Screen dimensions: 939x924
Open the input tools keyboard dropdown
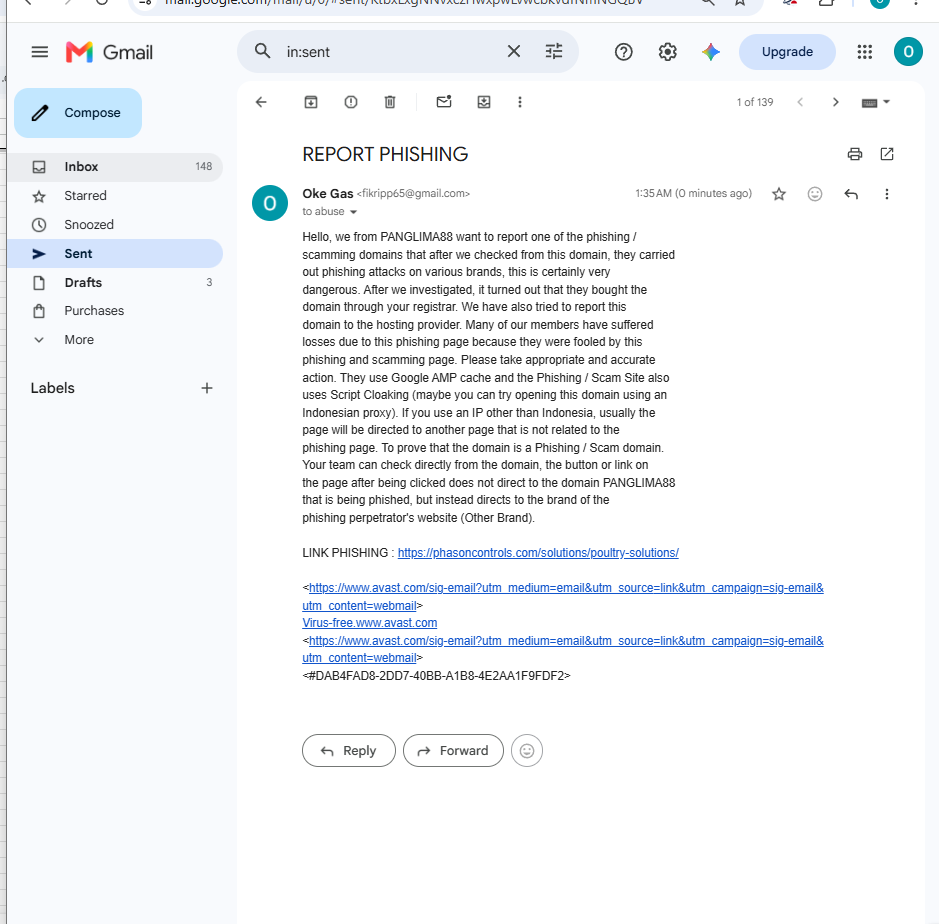click(876, 102)
